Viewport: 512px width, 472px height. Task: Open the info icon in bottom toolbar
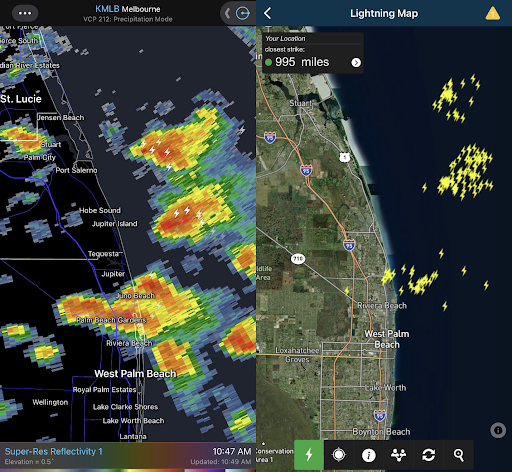[369, 455]
